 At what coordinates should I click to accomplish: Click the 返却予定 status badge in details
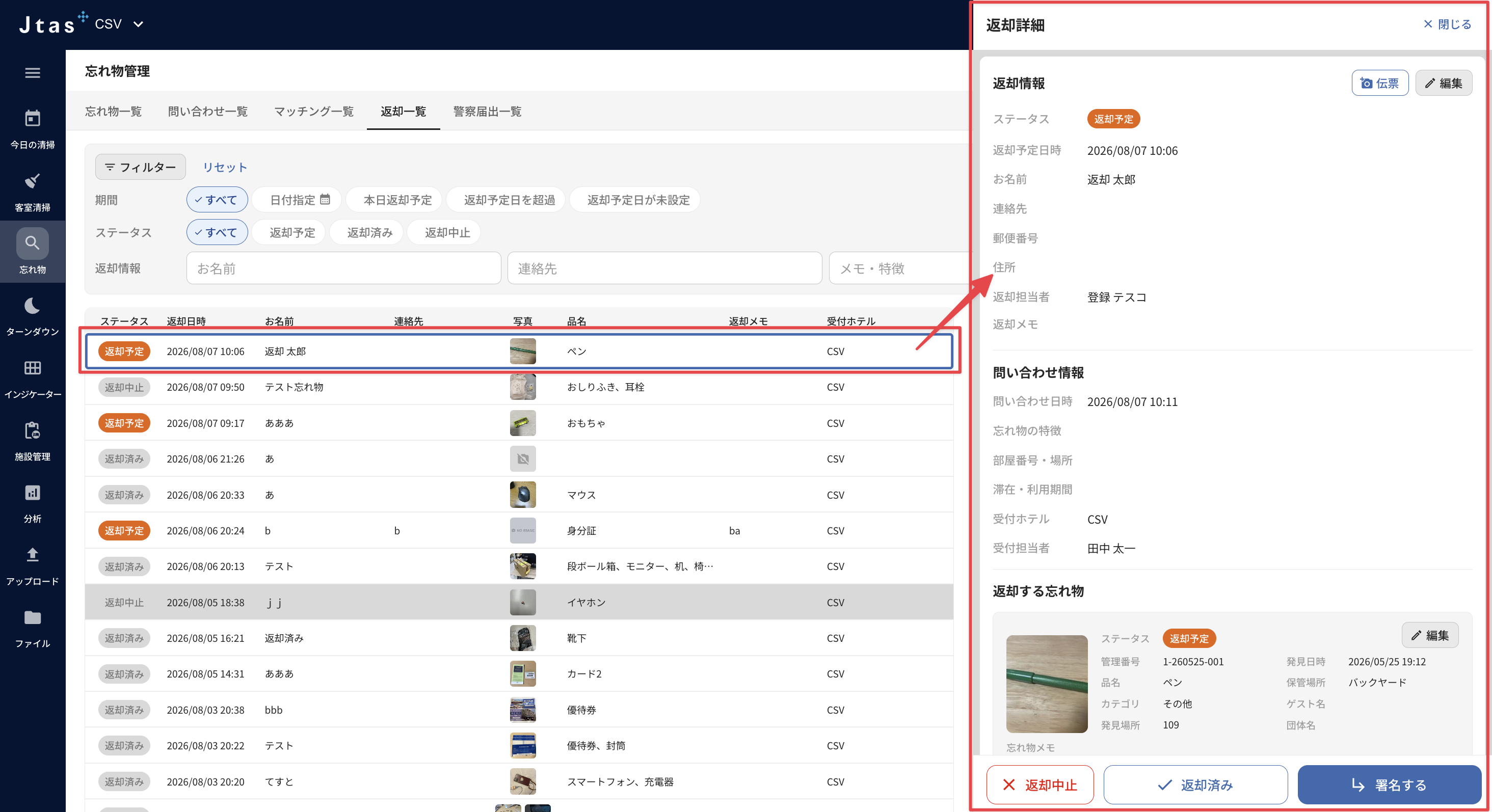click(x=1113, y=119)
